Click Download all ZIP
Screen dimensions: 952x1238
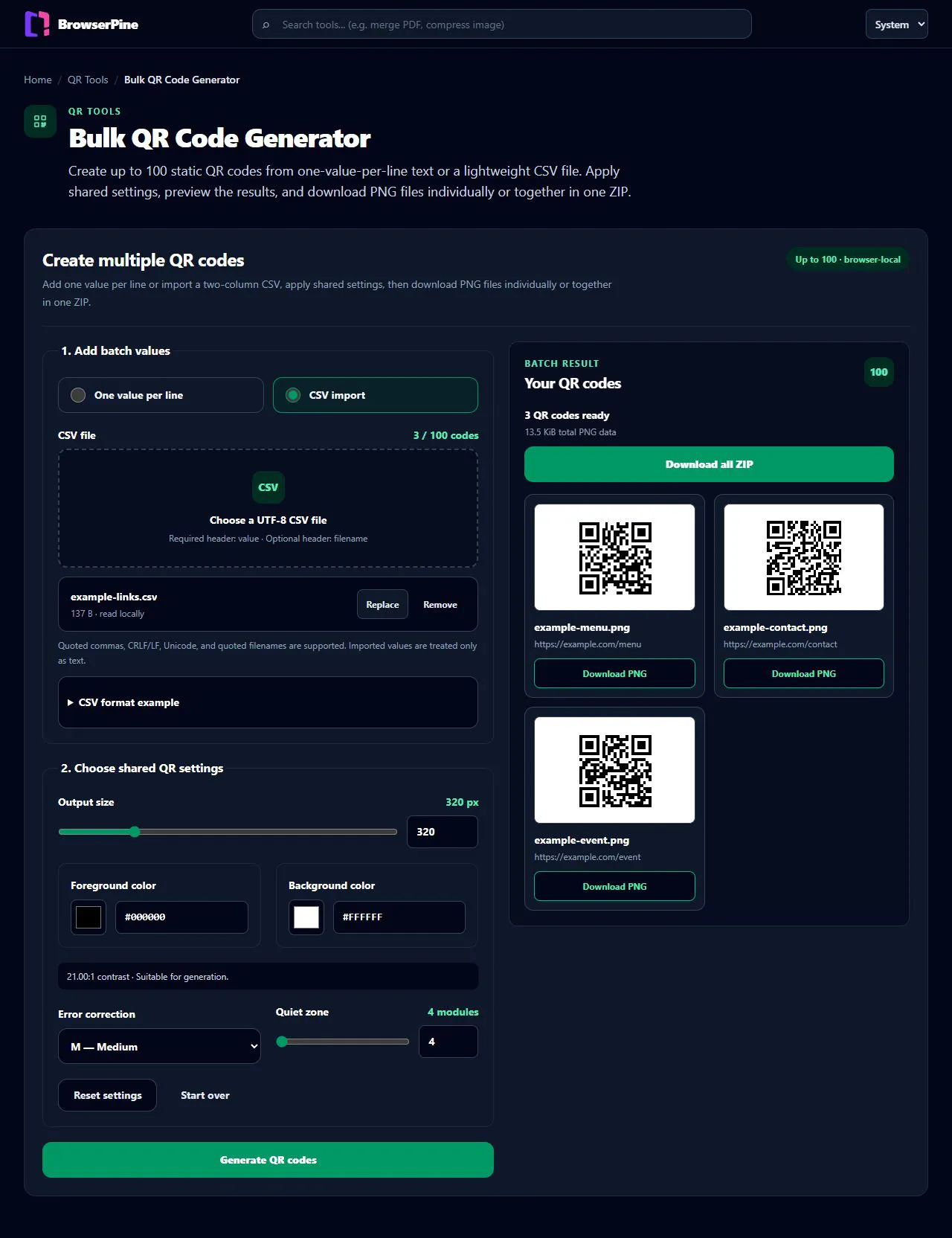709,464
